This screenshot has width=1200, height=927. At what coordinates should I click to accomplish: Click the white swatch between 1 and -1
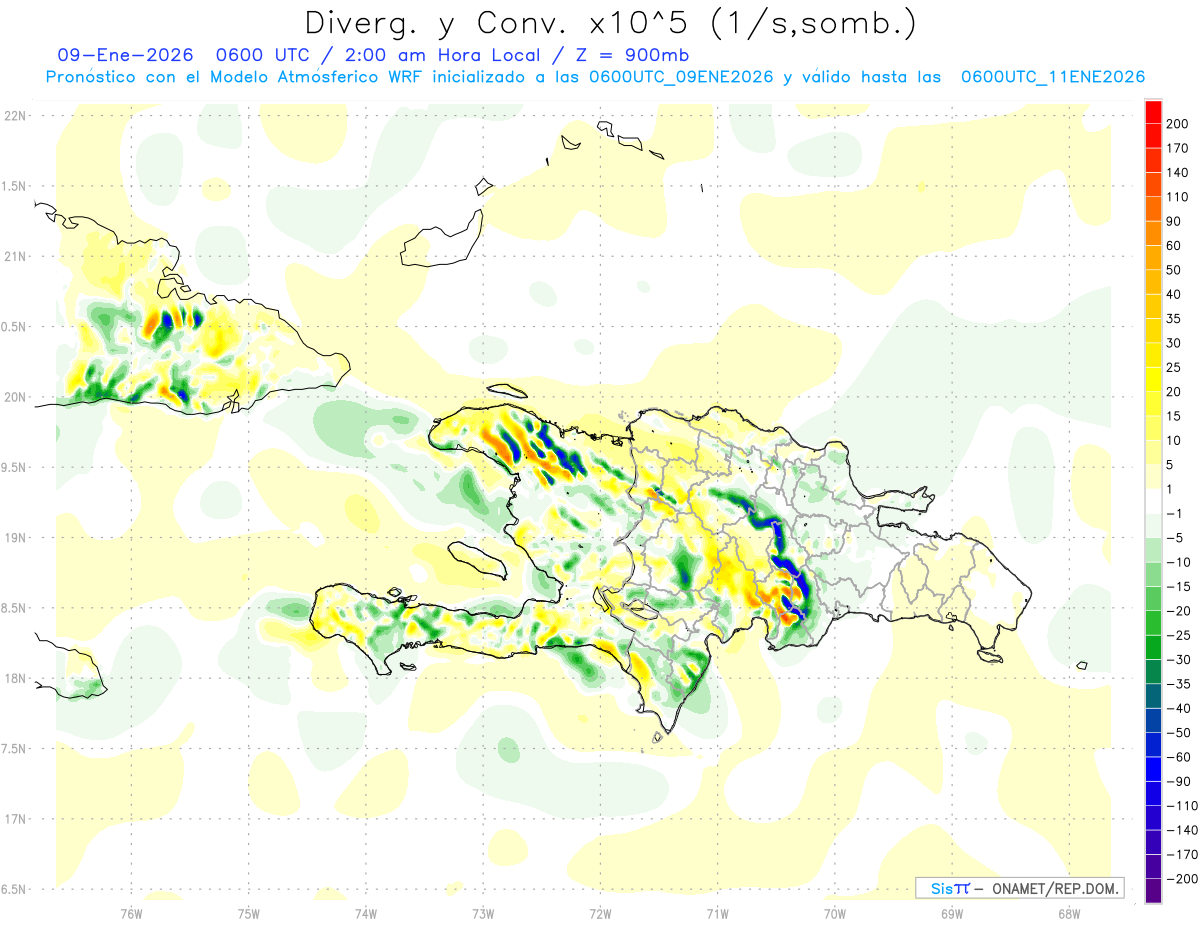click(1153, 501)
